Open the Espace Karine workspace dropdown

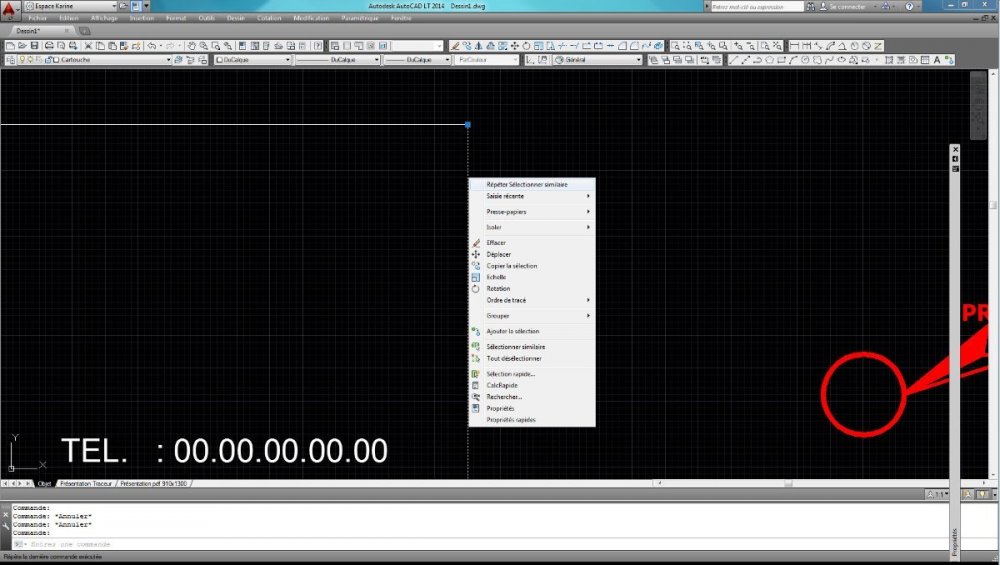[70, 6]
